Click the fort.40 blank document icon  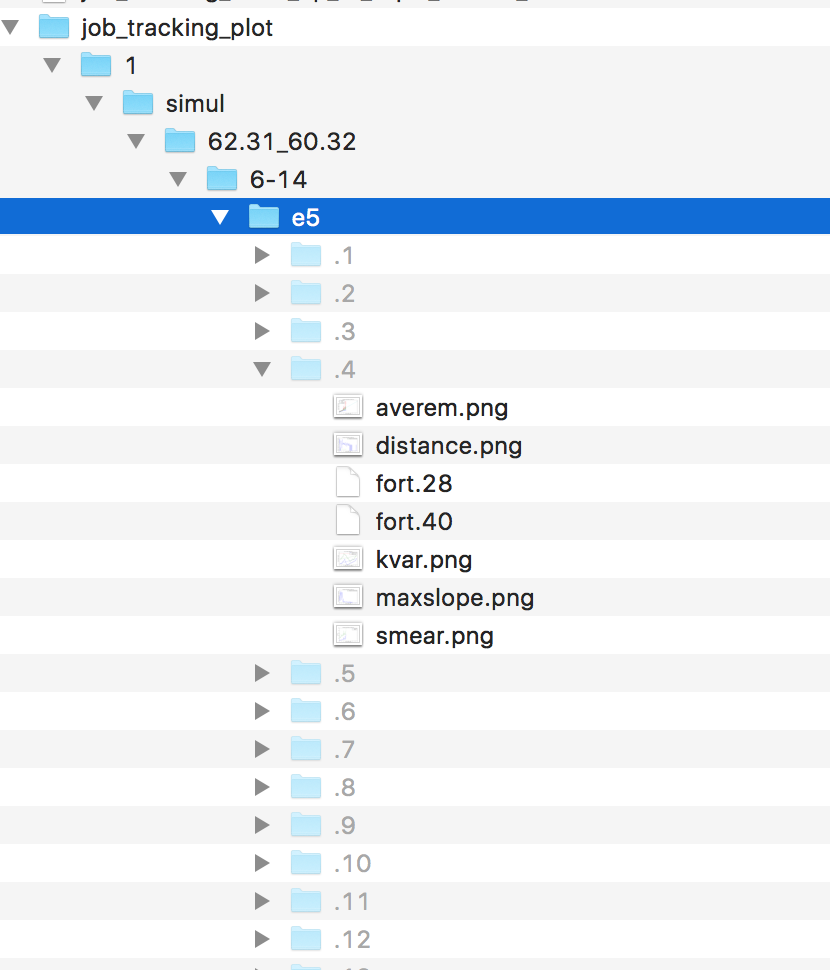(348, 520)
